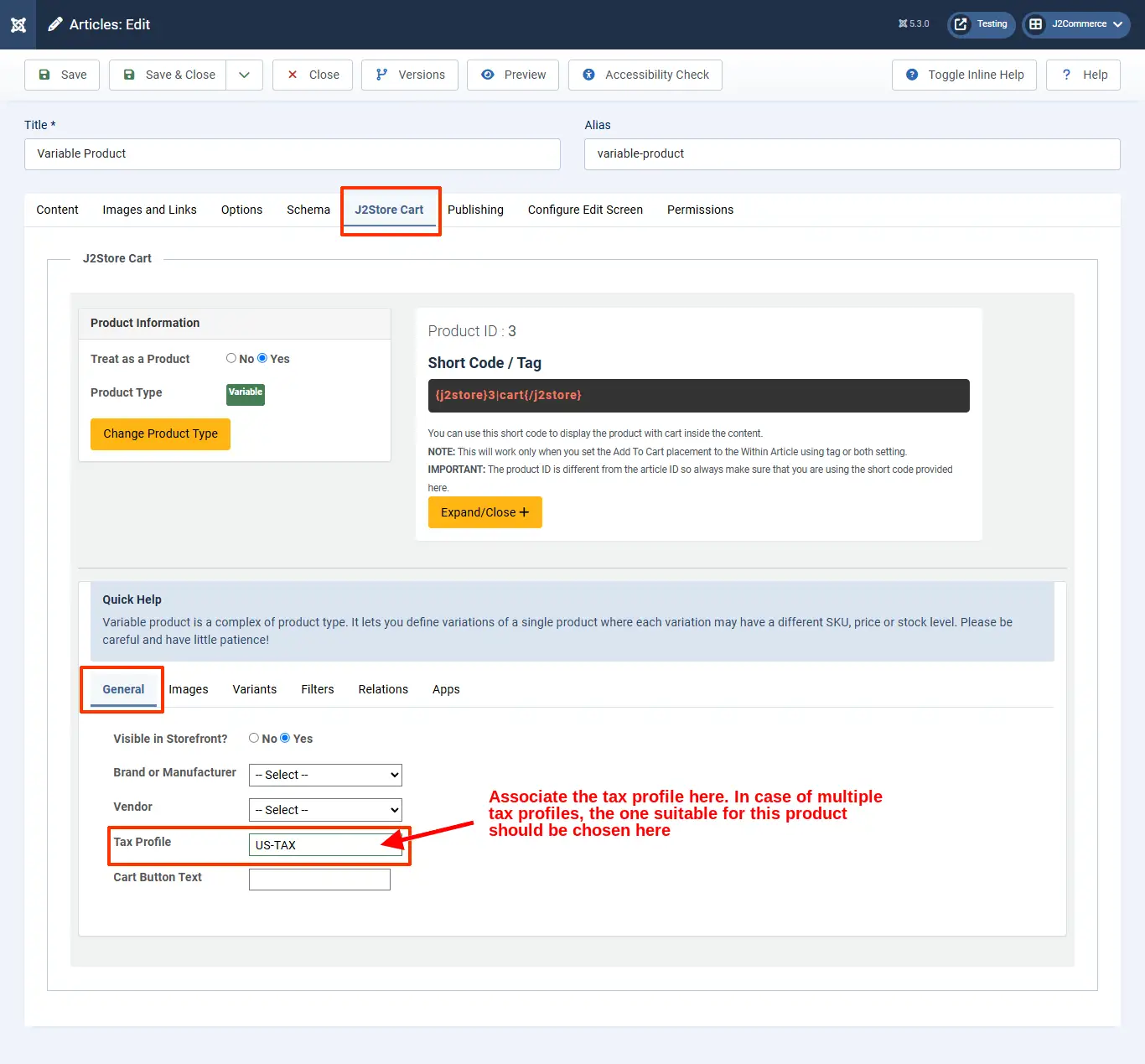
Task: Click the Title input field
Action: tap(293, 154)
